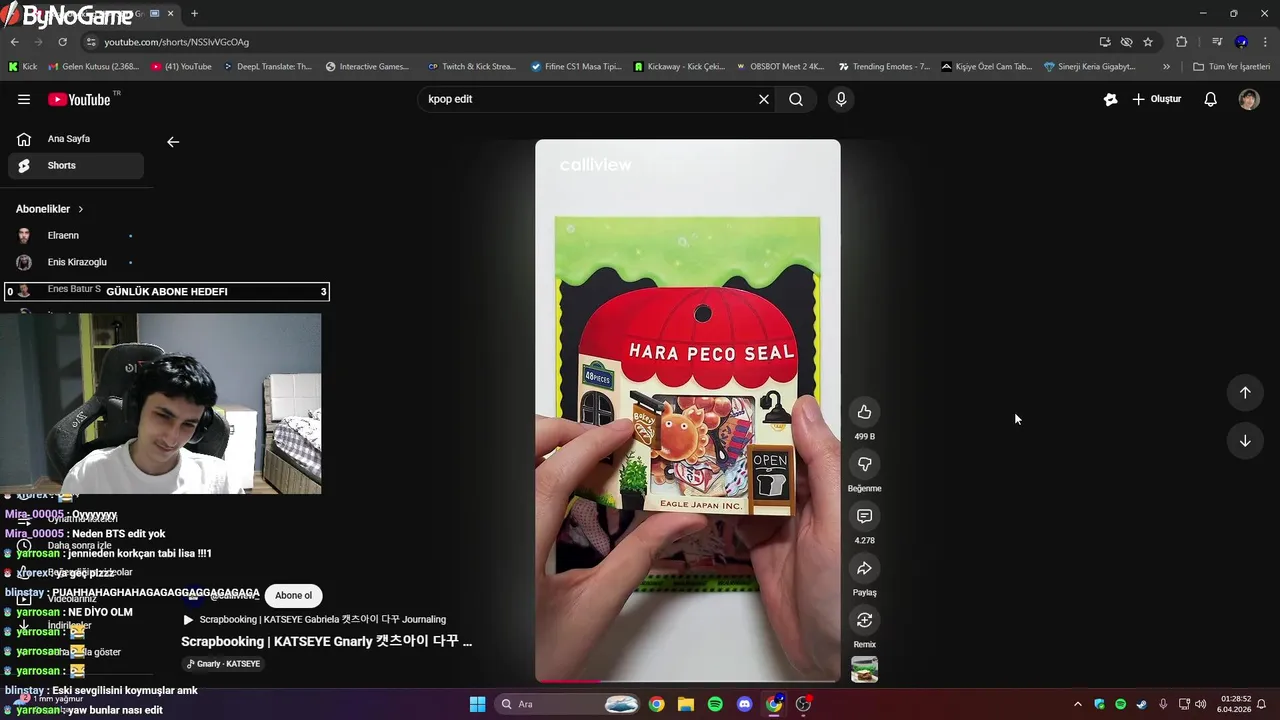
Task: Bookmark this page with star icon
Action: (x=1148, y=42)
